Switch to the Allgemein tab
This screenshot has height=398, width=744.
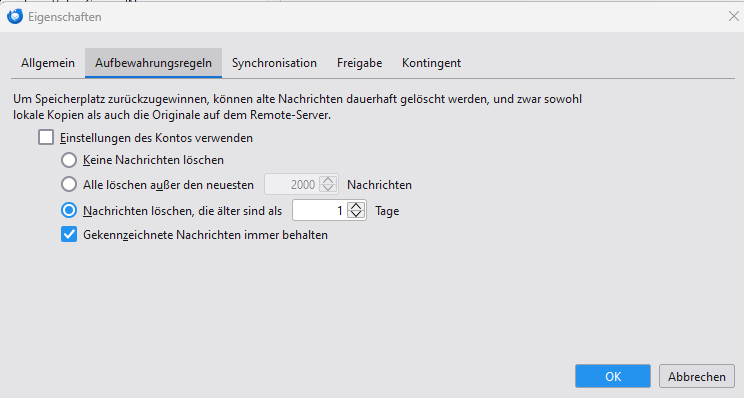tap(48, 63)
